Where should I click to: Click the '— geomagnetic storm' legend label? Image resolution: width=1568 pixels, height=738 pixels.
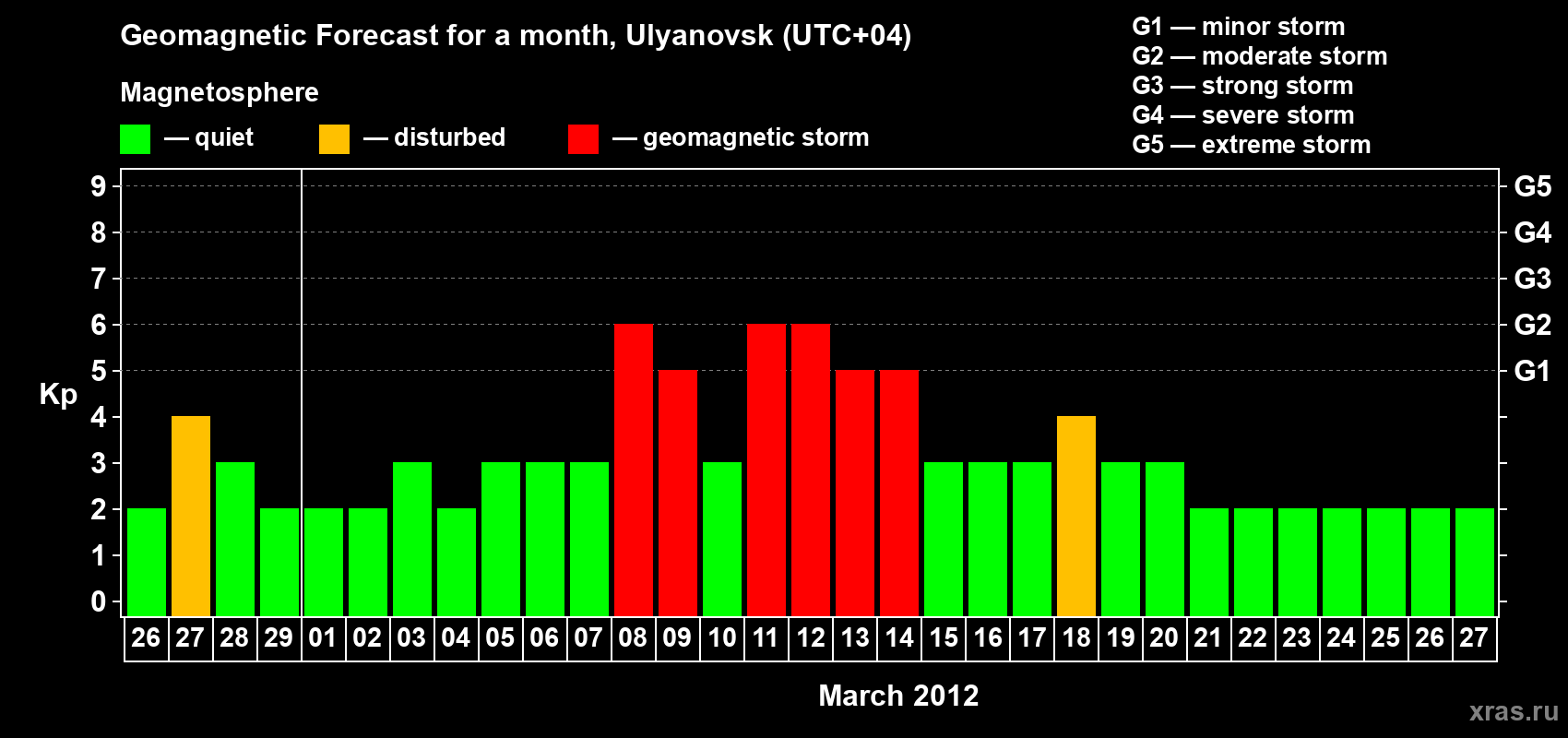(741, 137)
